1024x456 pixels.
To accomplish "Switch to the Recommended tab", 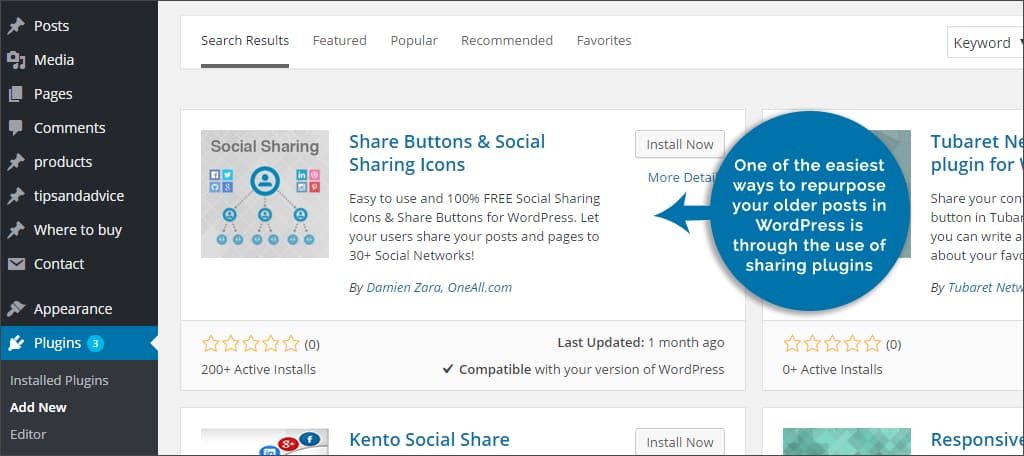I will (507, 41).
